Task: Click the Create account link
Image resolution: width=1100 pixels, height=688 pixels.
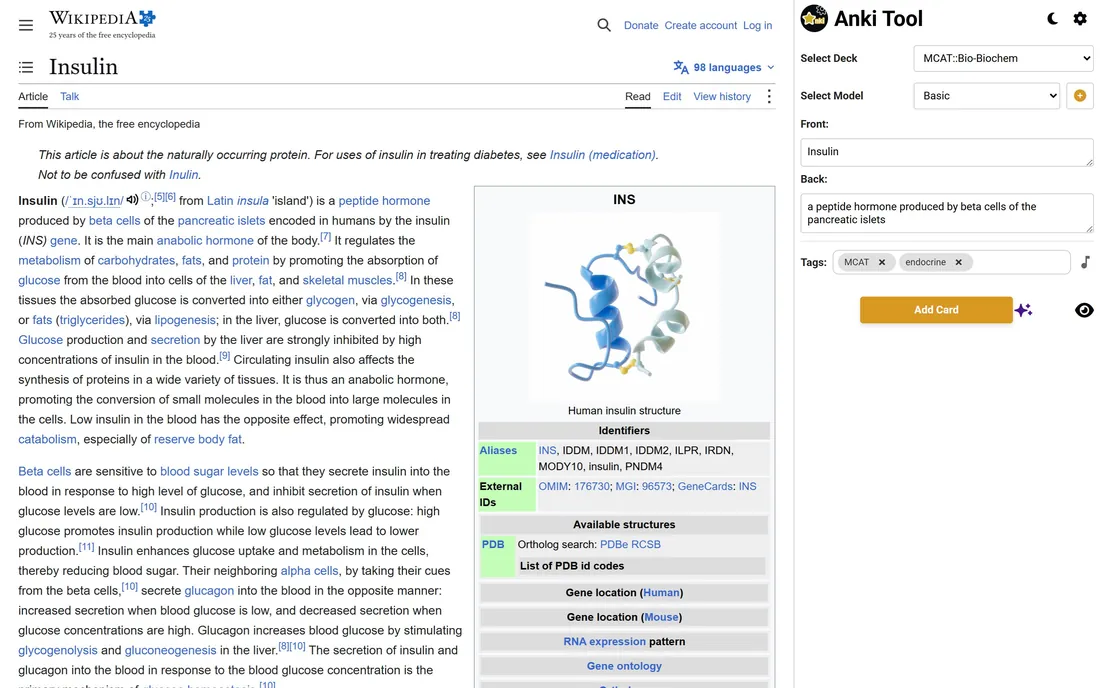Action: point(700,25)
